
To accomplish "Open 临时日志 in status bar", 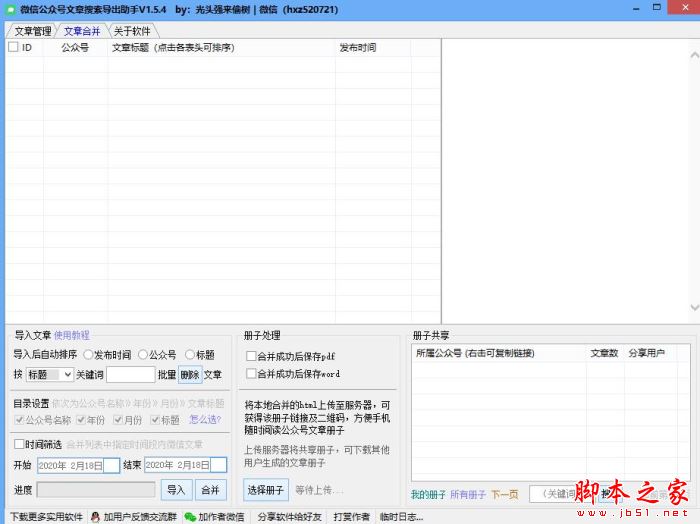I will point(401,517).
